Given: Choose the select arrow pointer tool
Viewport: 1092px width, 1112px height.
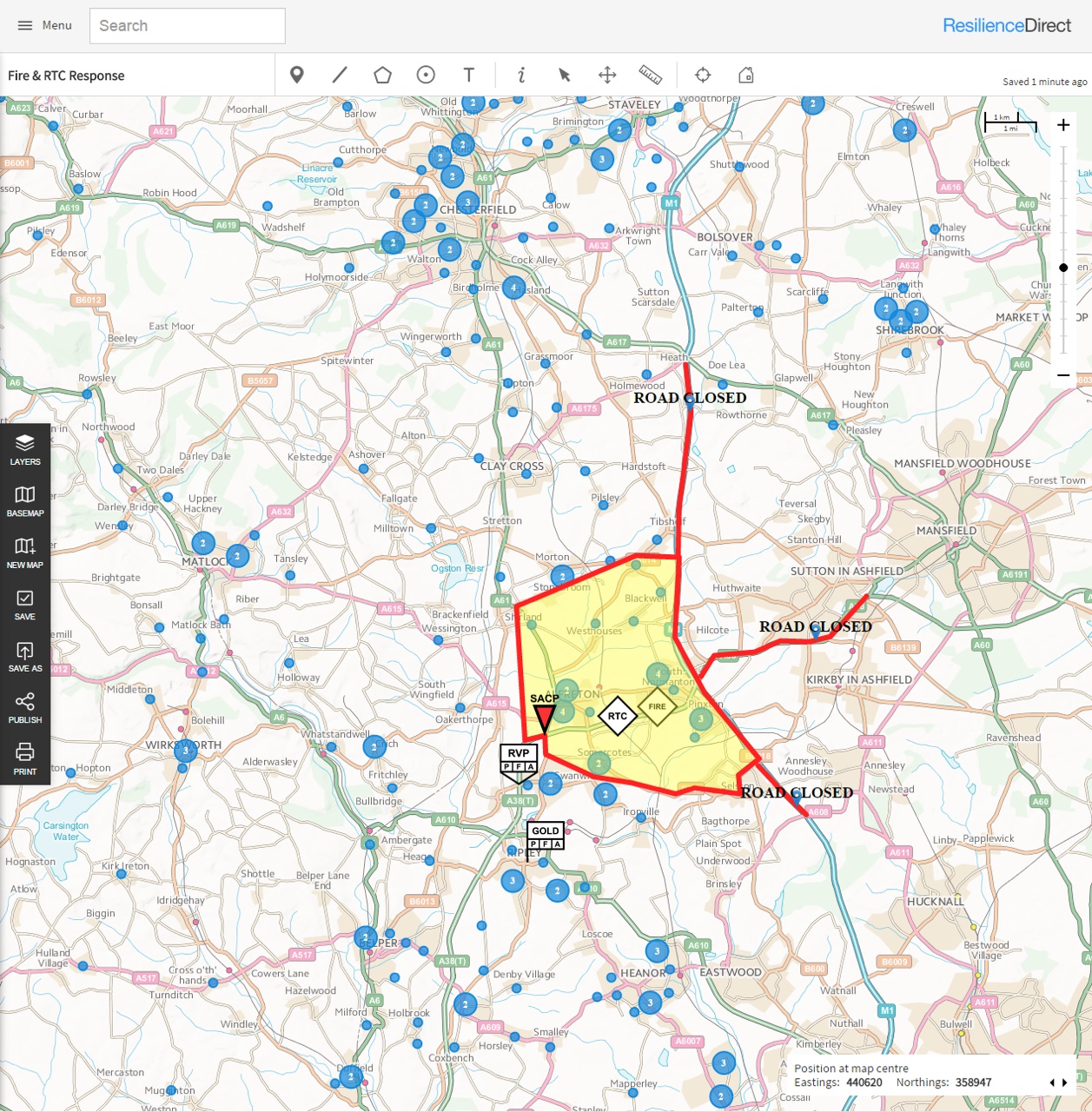Looking at the screenshot, I should [x=565, y=75].
